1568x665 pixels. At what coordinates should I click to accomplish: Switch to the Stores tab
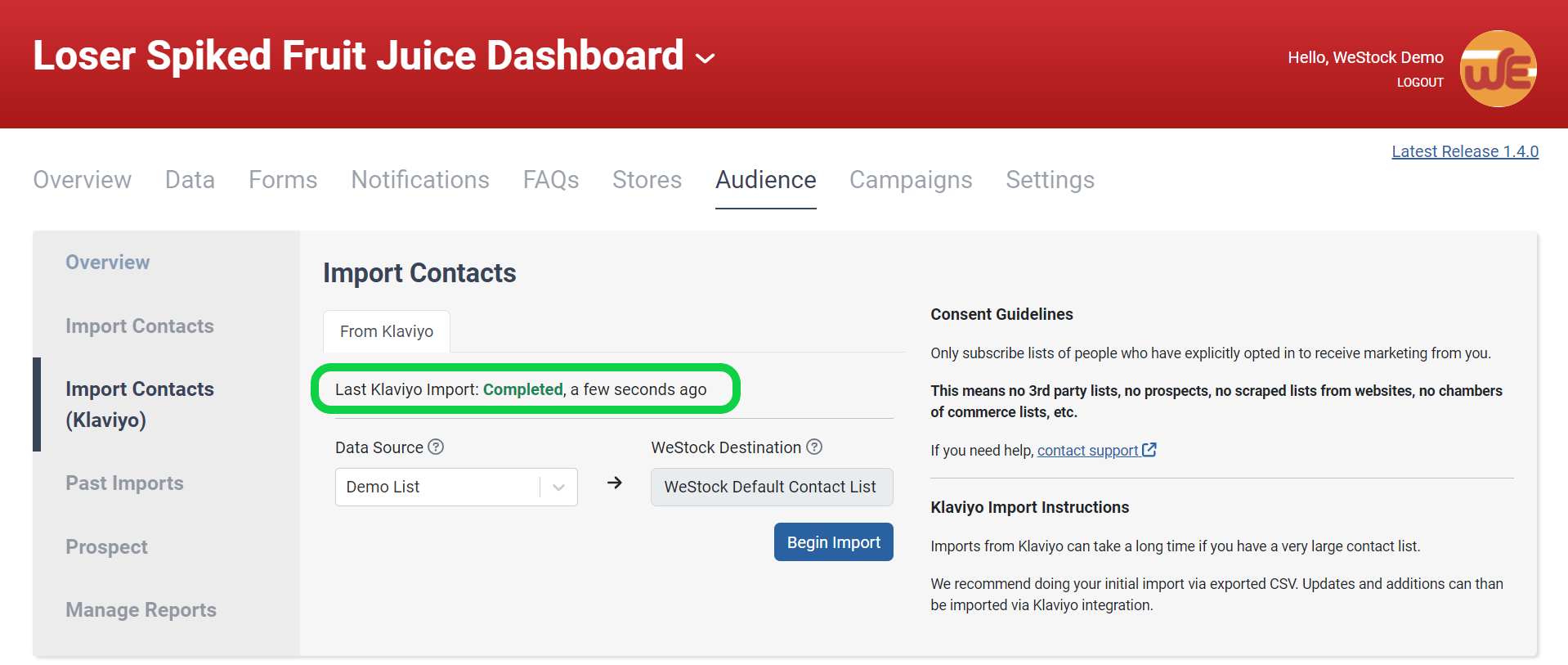647,180
